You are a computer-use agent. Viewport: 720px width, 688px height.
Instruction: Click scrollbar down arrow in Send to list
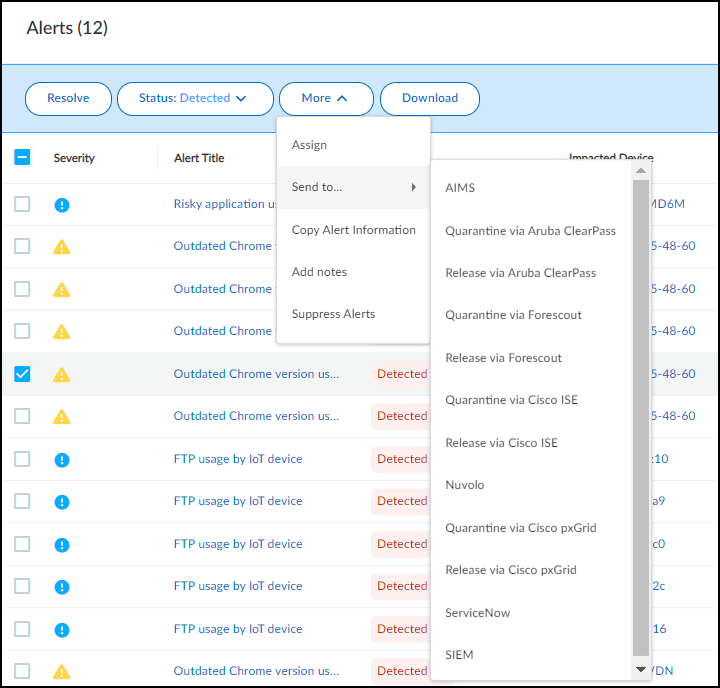[641, 669]
